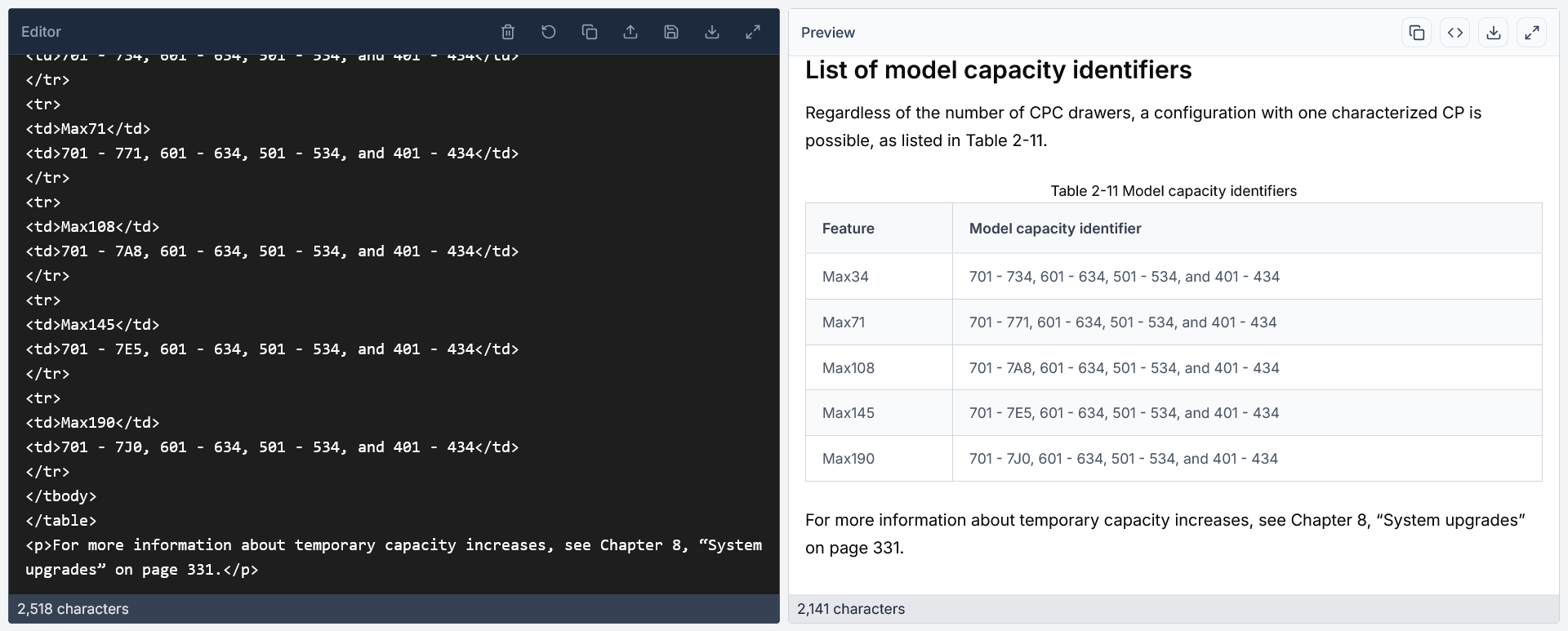Place cursor on the </table> line in the editor

61,521
